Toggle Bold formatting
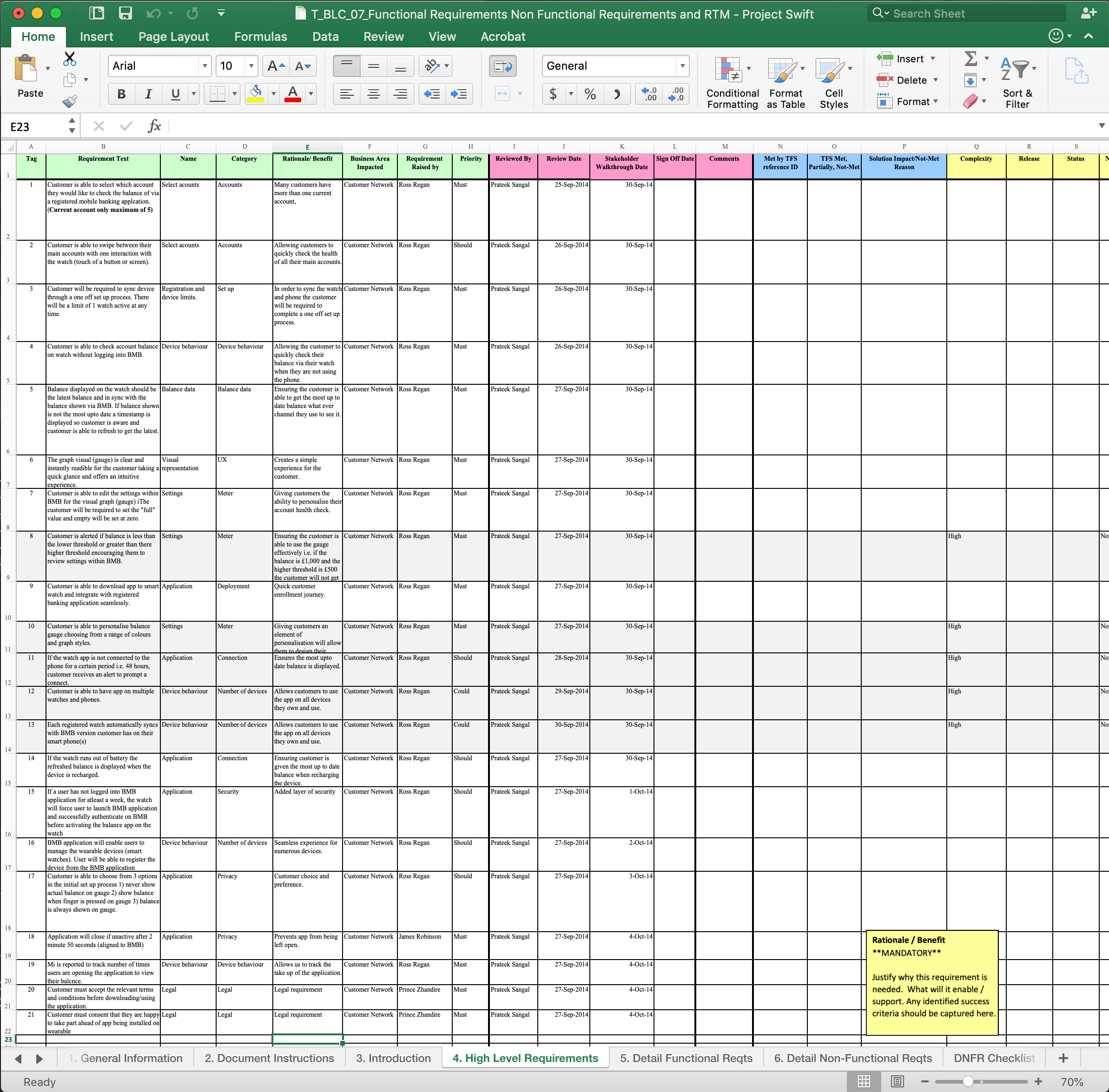 click(x=121, y=94)
